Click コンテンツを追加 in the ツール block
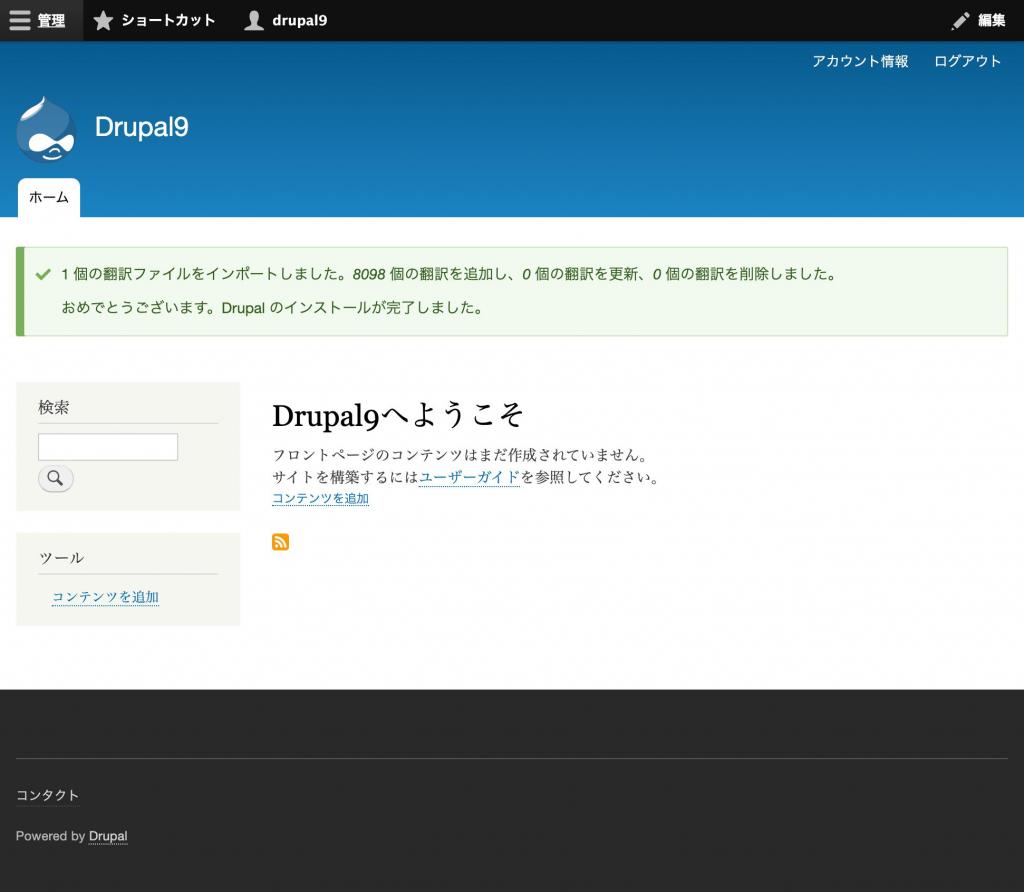 click(105, 597)
